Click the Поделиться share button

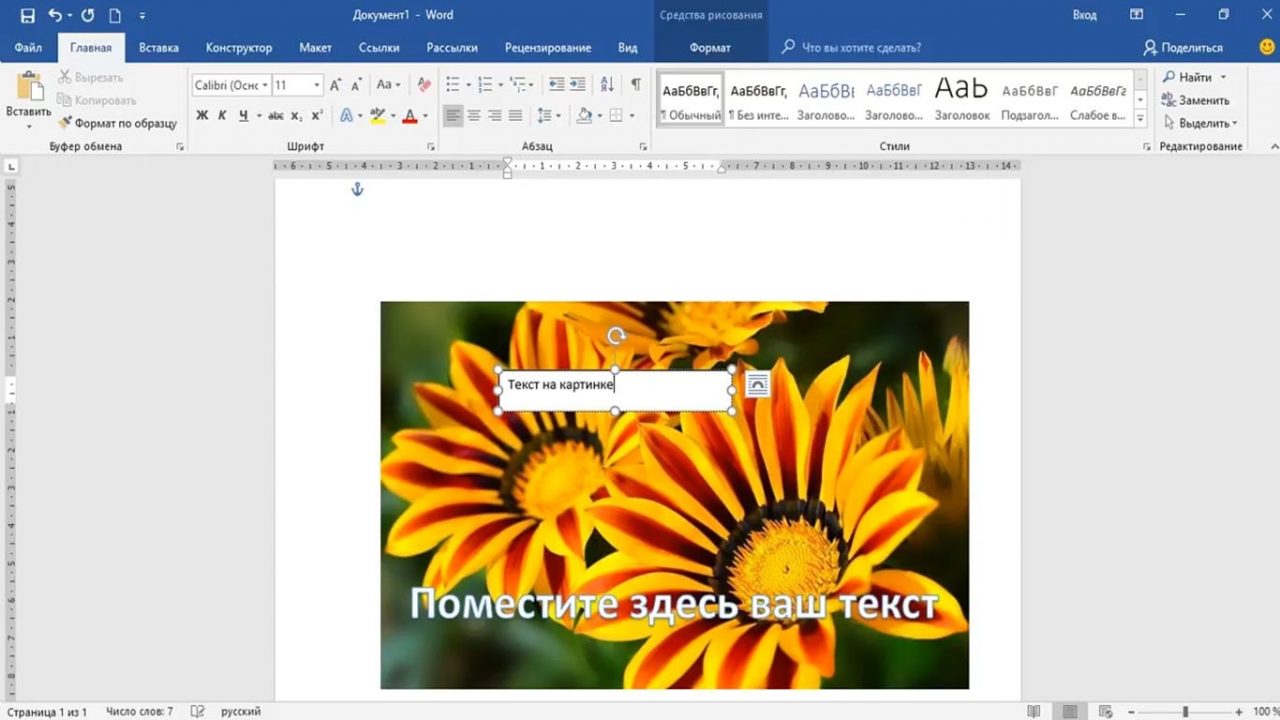(x=1183, y=47)
